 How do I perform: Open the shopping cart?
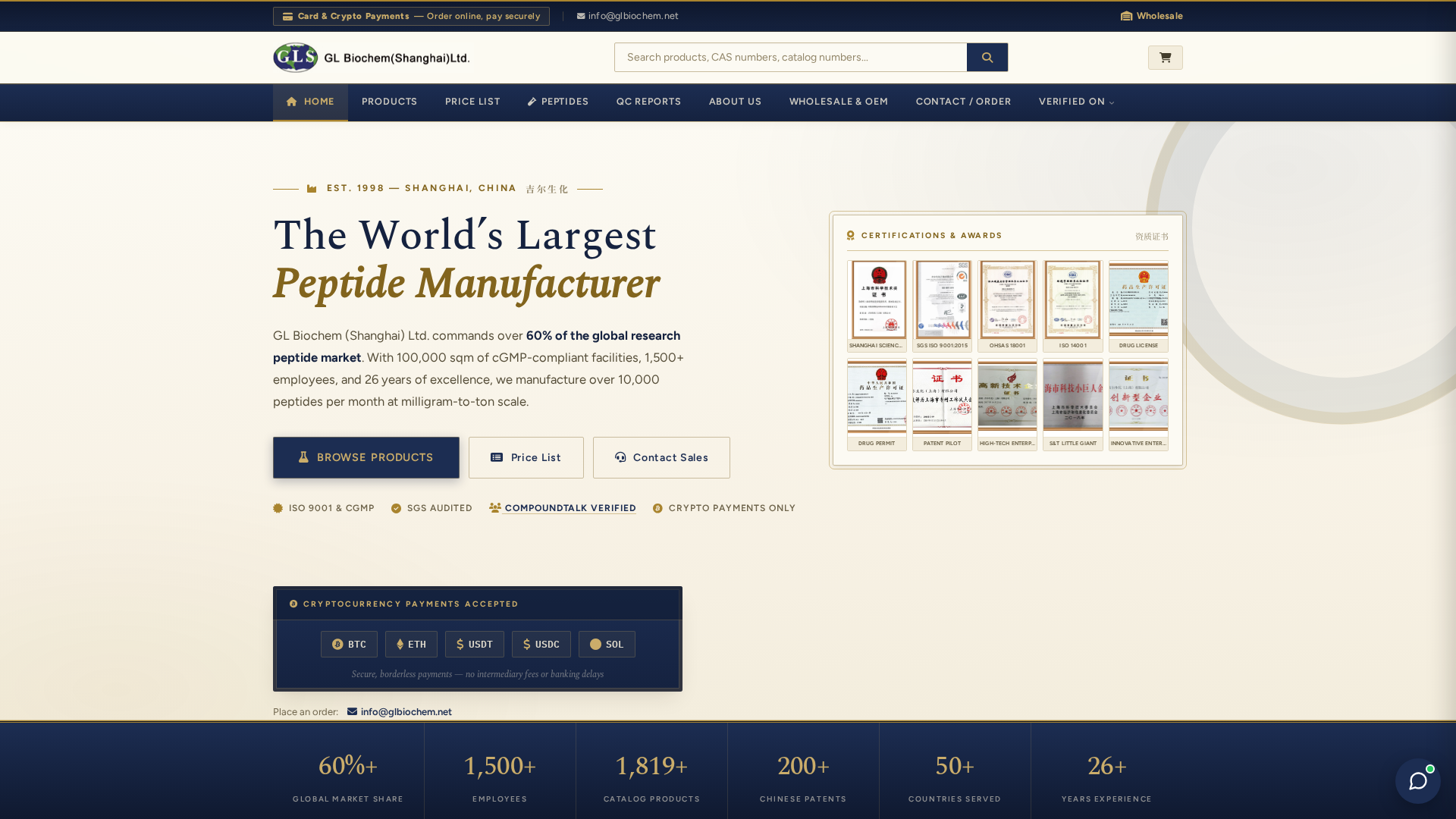1165,58
